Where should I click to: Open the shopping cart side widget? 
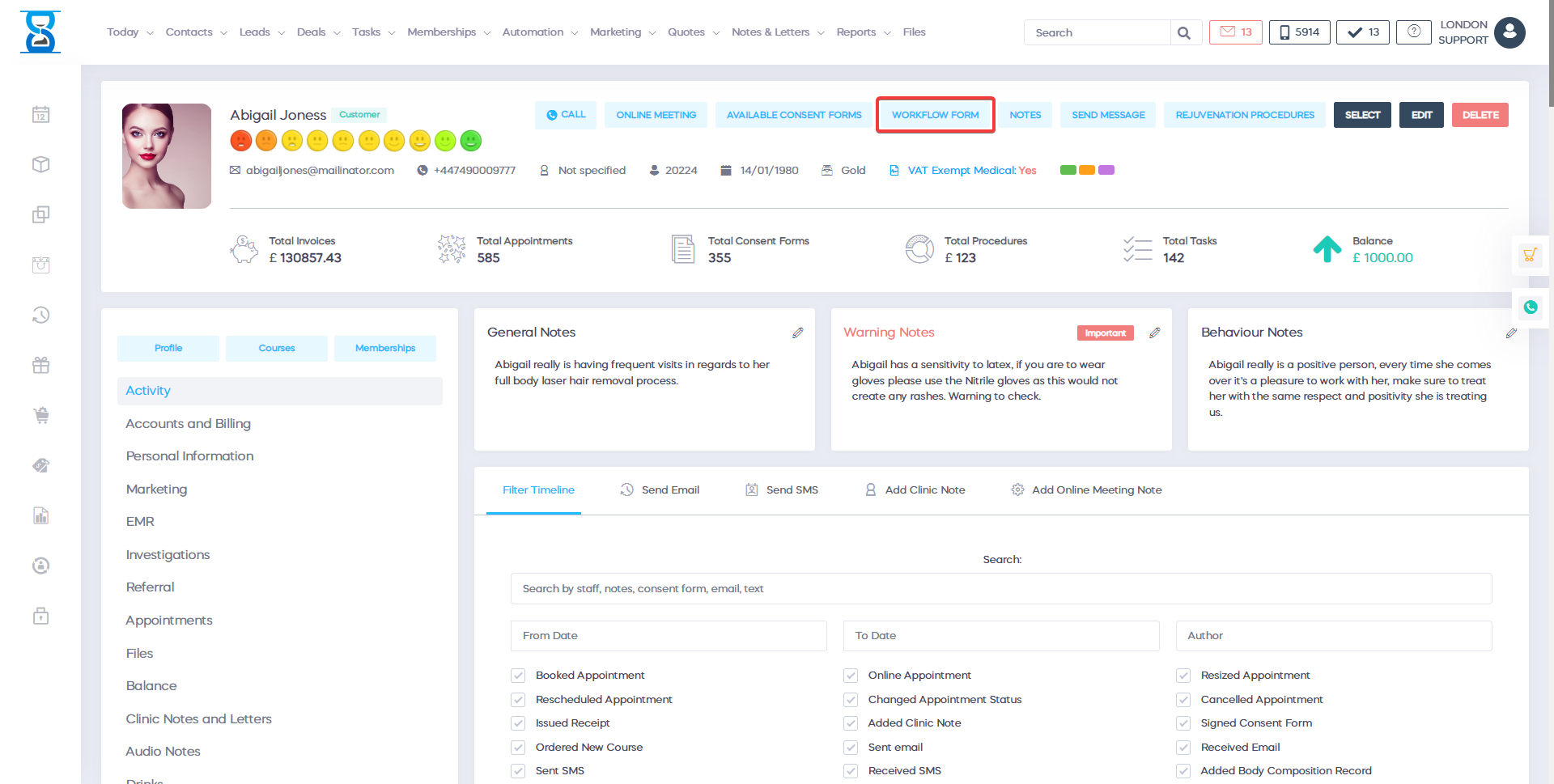(x=1529, y=256)
